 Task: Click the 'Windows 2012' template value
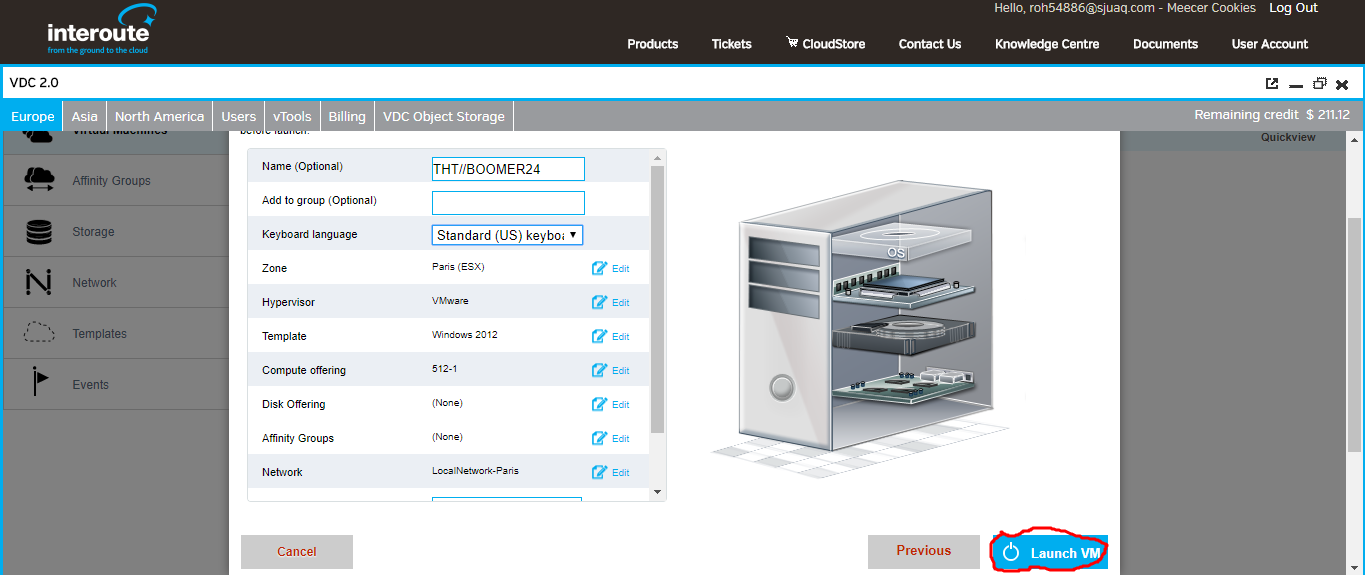465,335
